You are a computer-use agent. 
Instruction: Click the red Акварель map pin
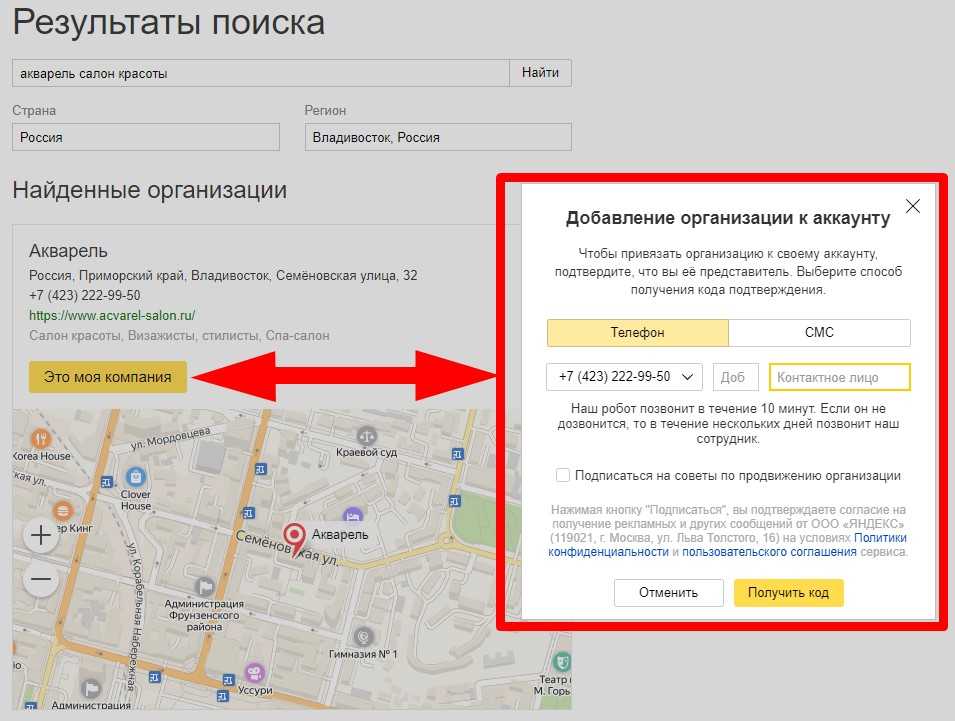point(294,536)
